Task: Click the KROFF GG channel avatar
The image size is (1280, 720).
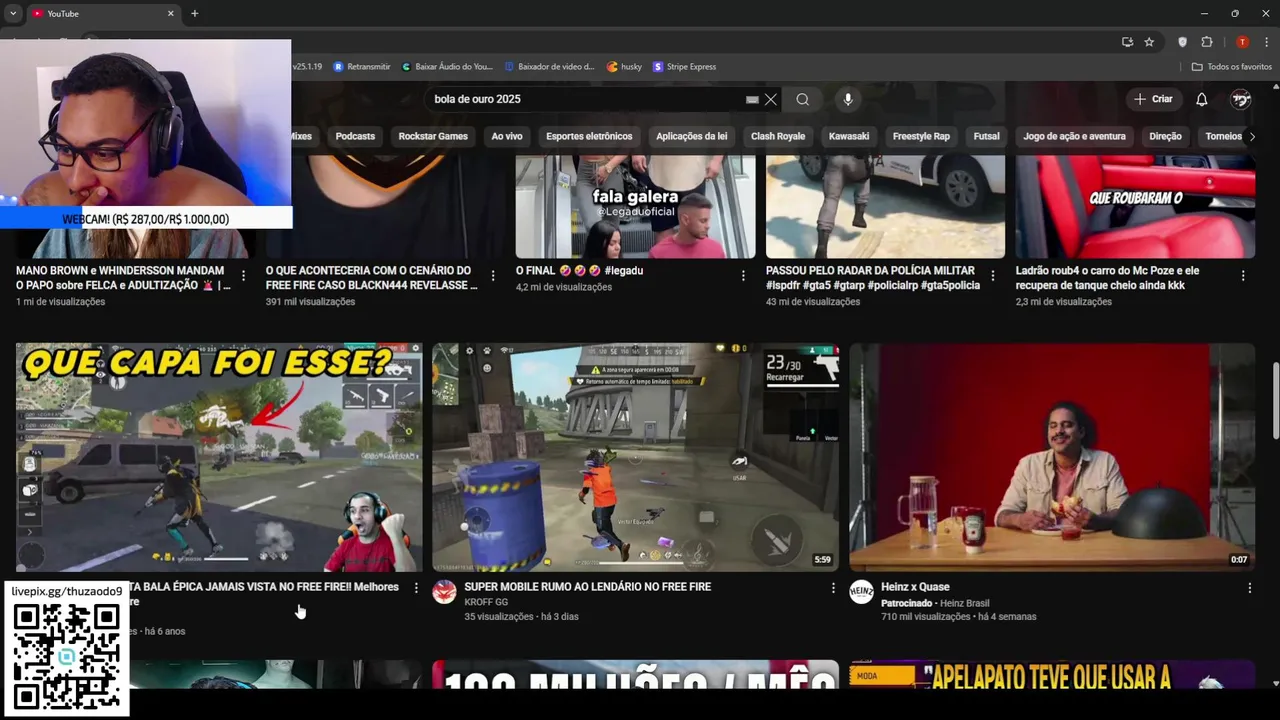Action: [x=444, y=592]
